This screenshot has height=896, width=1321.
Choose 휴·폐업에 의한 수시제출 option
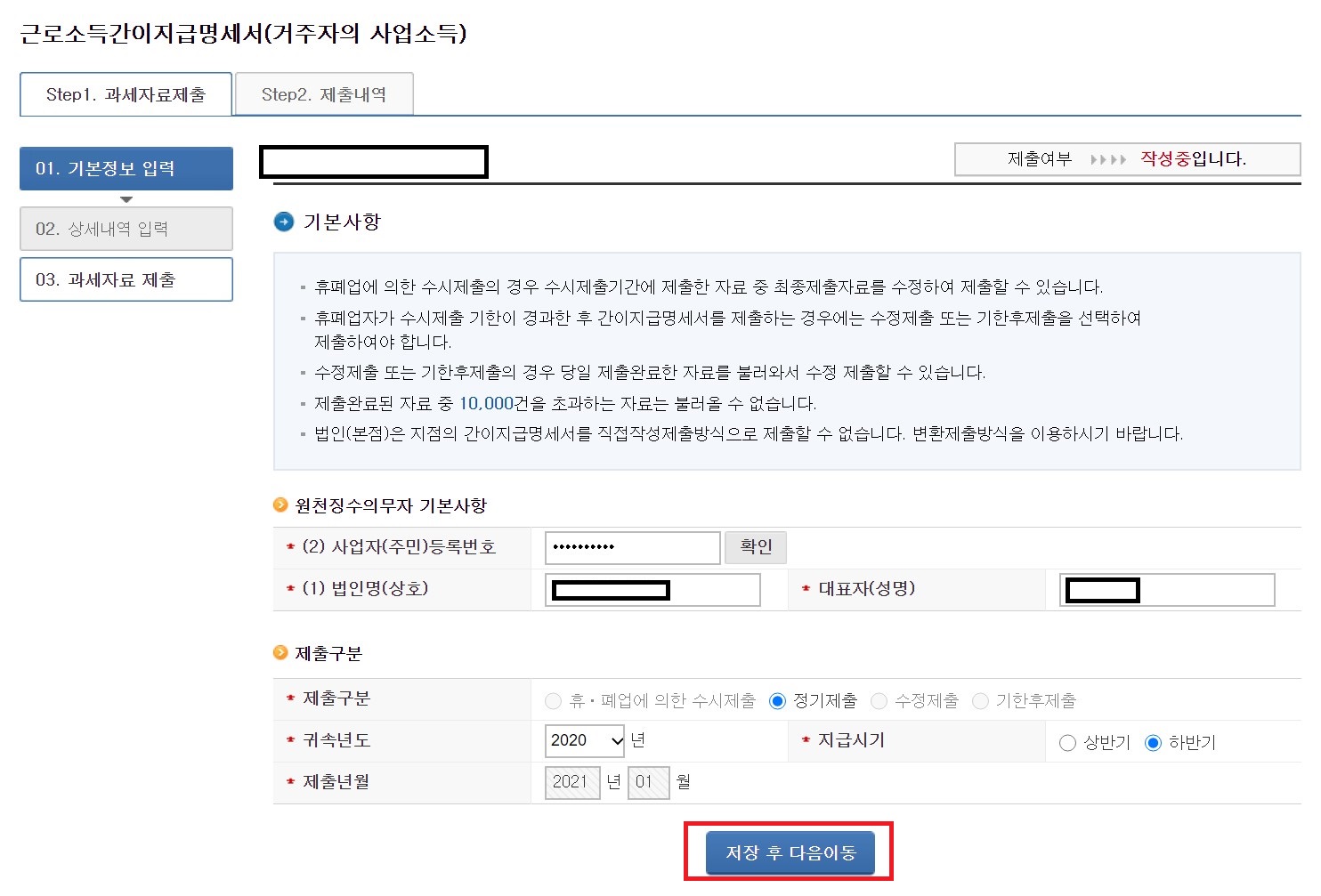(x=552, y=700)
